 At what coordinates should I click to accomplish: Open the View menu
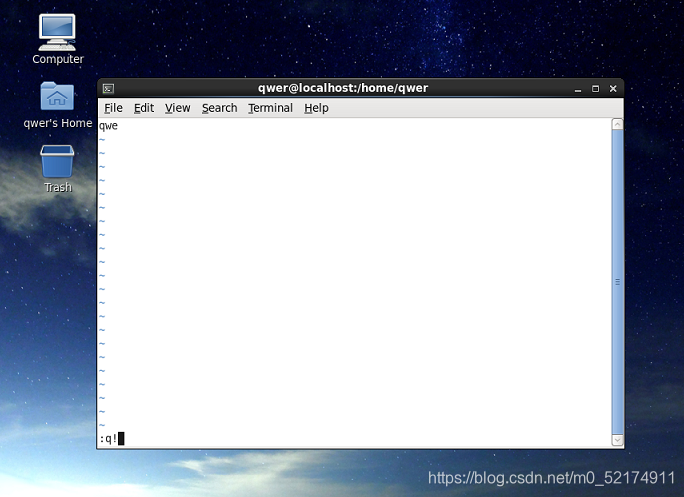[178, 108]
